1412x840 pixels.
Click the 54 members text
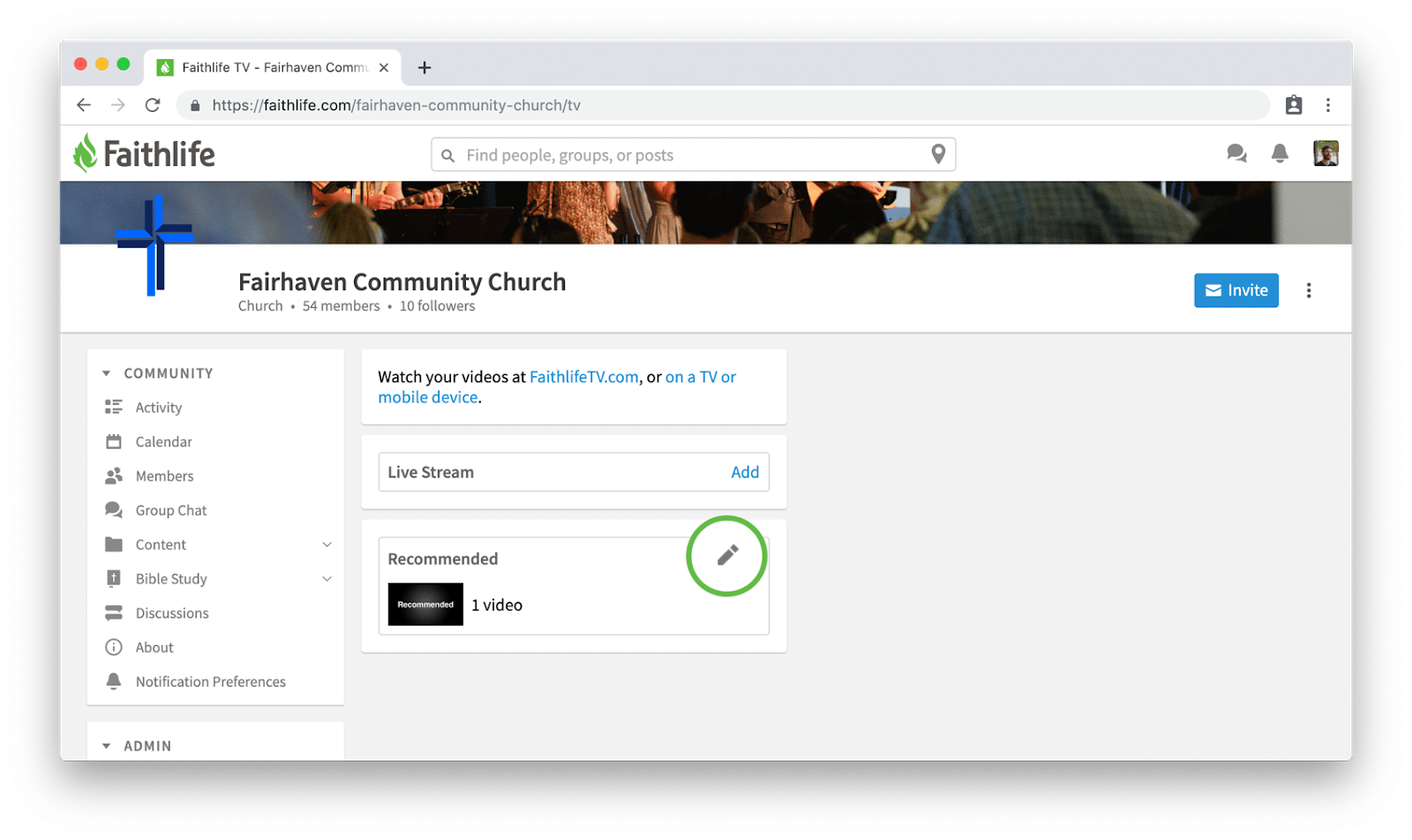click(341, 306)
